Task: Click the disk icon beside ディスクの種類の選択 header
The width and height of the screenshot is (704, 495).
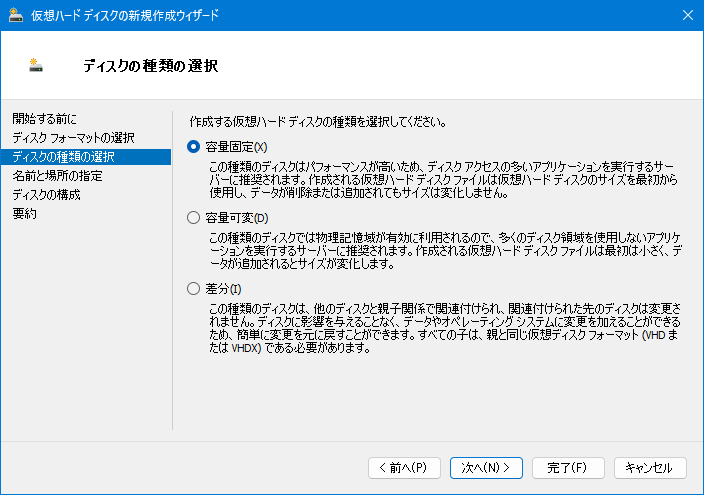Action: point(35,66)
